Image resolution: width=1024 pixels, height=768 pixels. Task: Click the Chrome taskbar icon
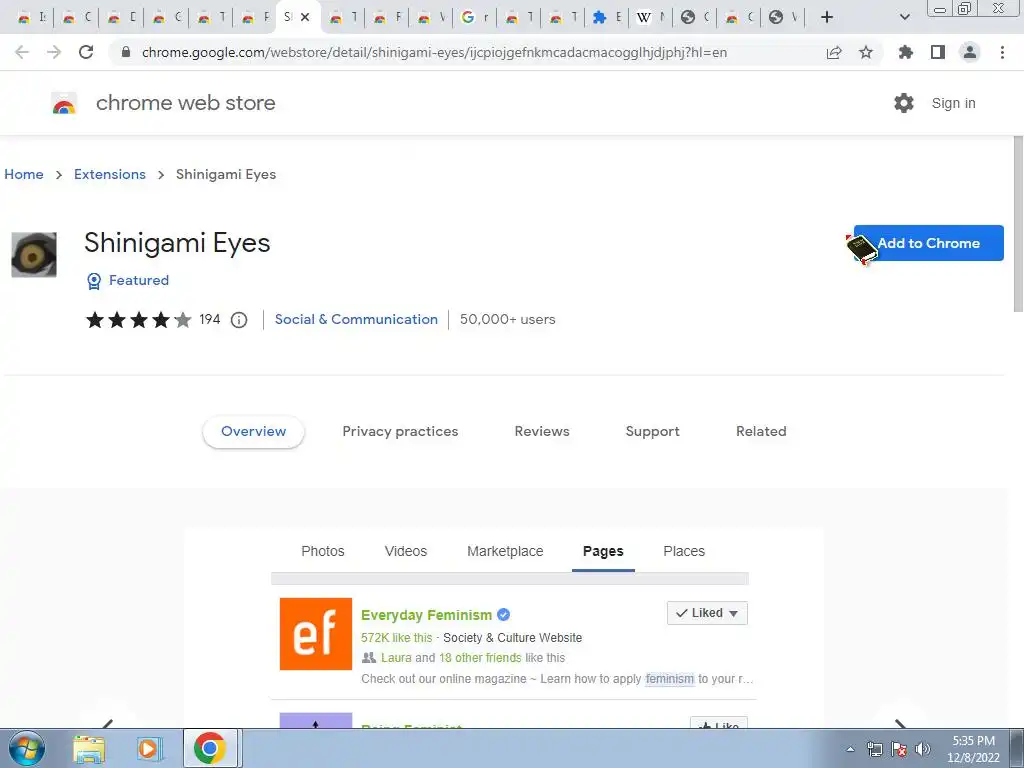210,748
